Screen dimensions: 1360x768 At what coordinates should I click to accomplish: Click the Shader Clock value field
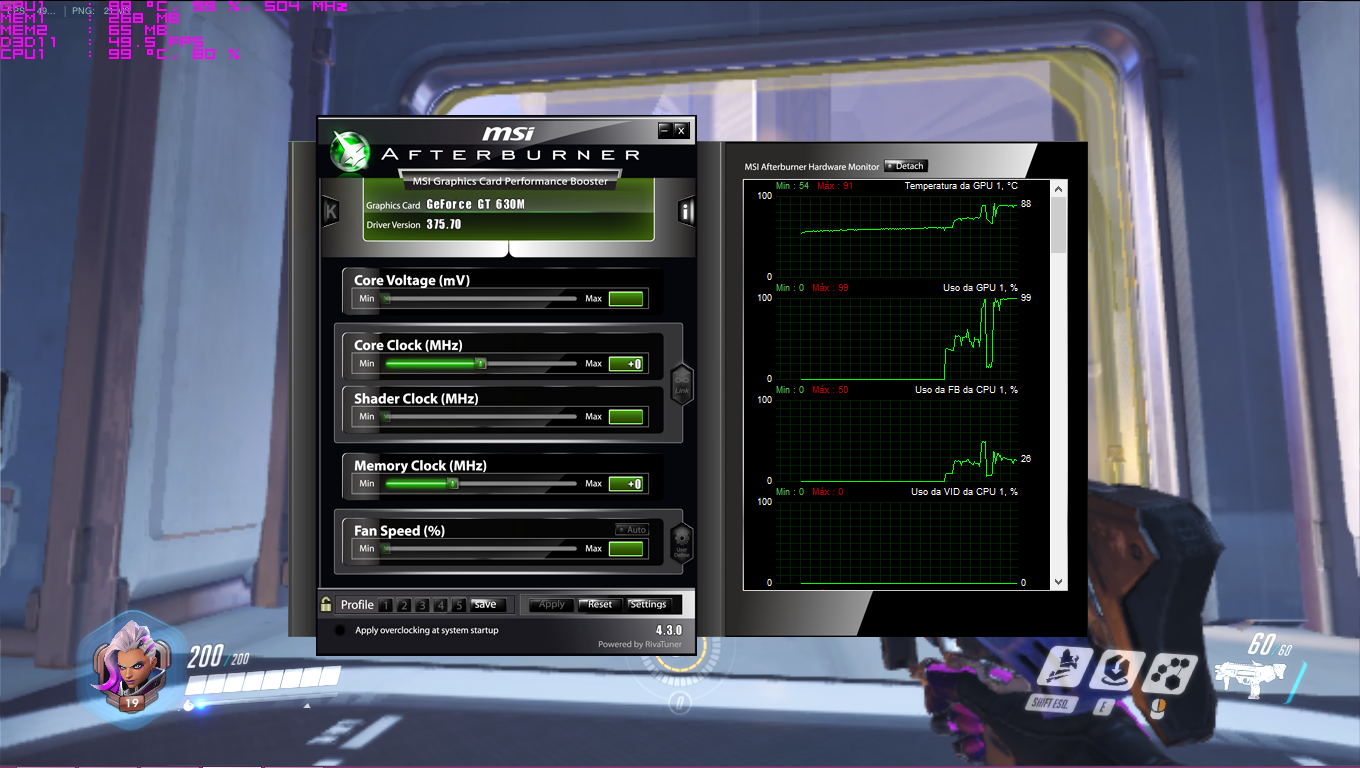626,416
